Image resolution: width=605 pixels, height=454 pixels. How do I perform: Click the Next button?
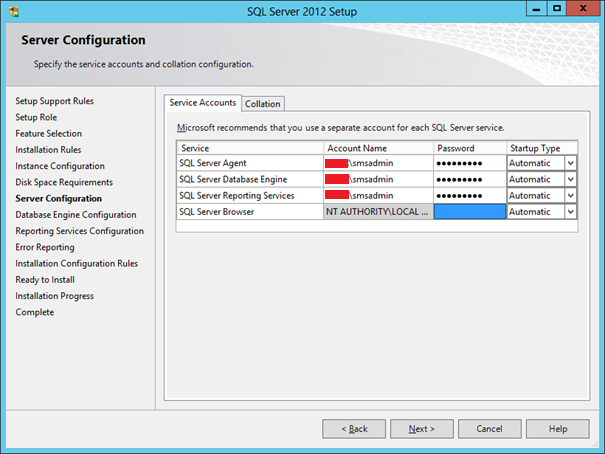(421, 429)
